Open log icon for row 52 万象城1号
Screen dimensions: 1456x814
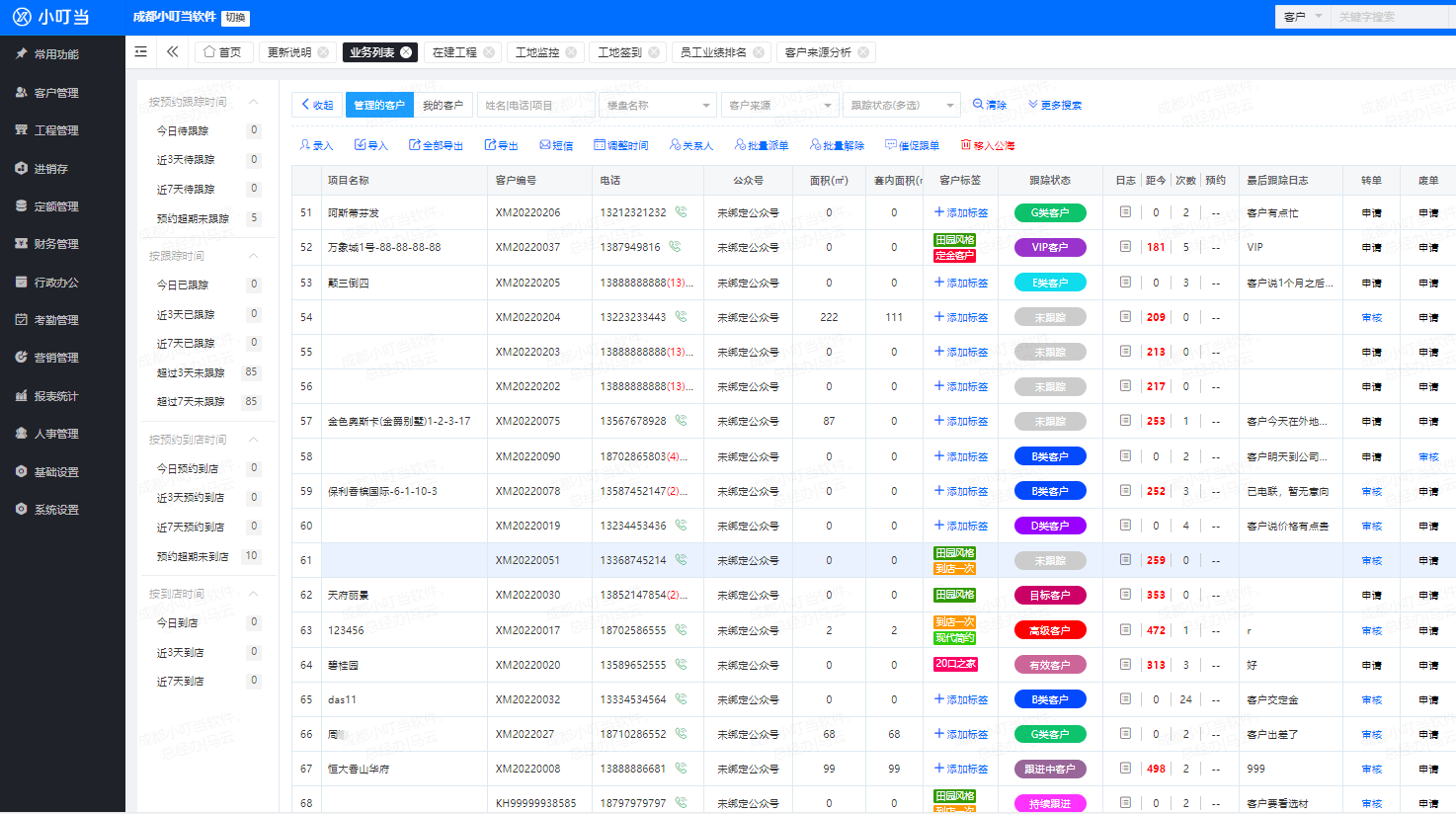(1125, 247)
